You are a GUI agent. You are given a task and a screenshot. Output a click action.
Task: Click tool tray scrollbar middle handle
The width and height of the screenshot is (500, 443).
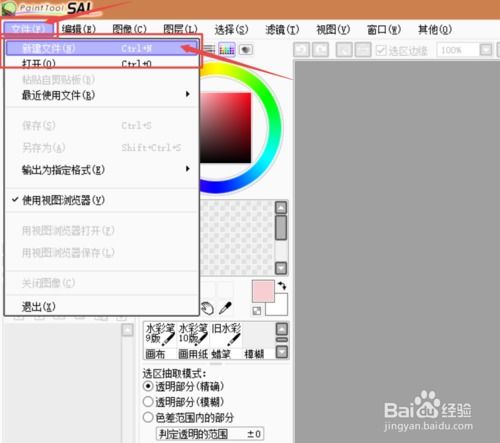(282, 340)
